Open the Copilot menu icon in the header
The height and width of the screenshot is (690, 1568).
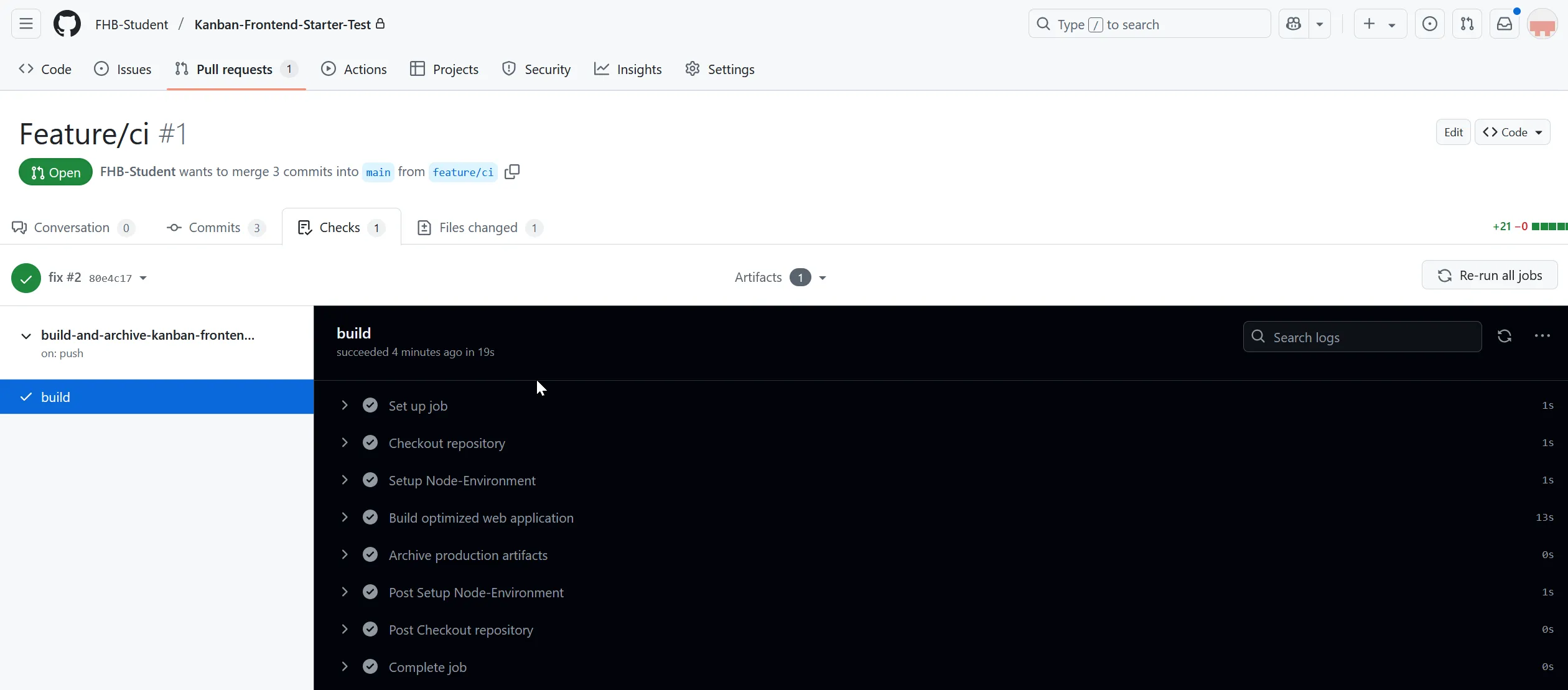[x=1292, y=24]
